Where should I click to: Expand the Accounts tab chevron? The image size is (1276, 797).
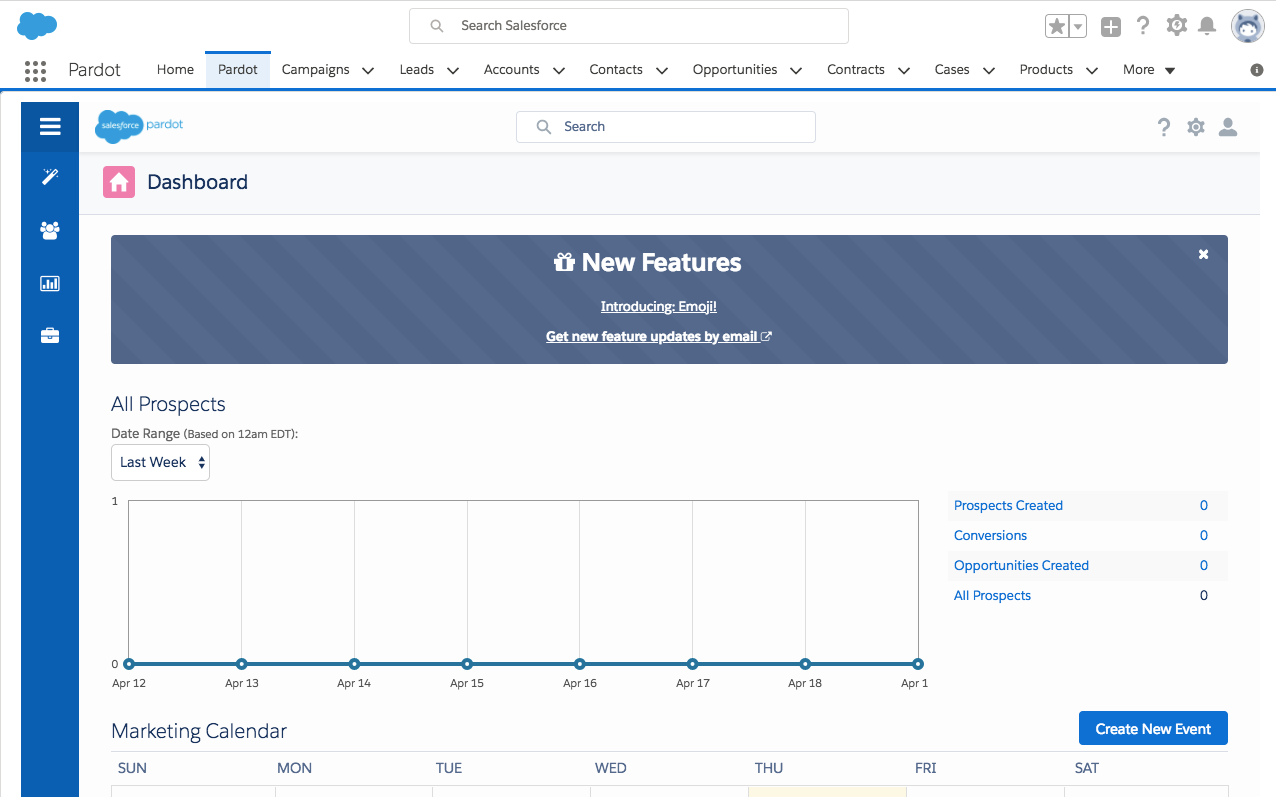559,71
